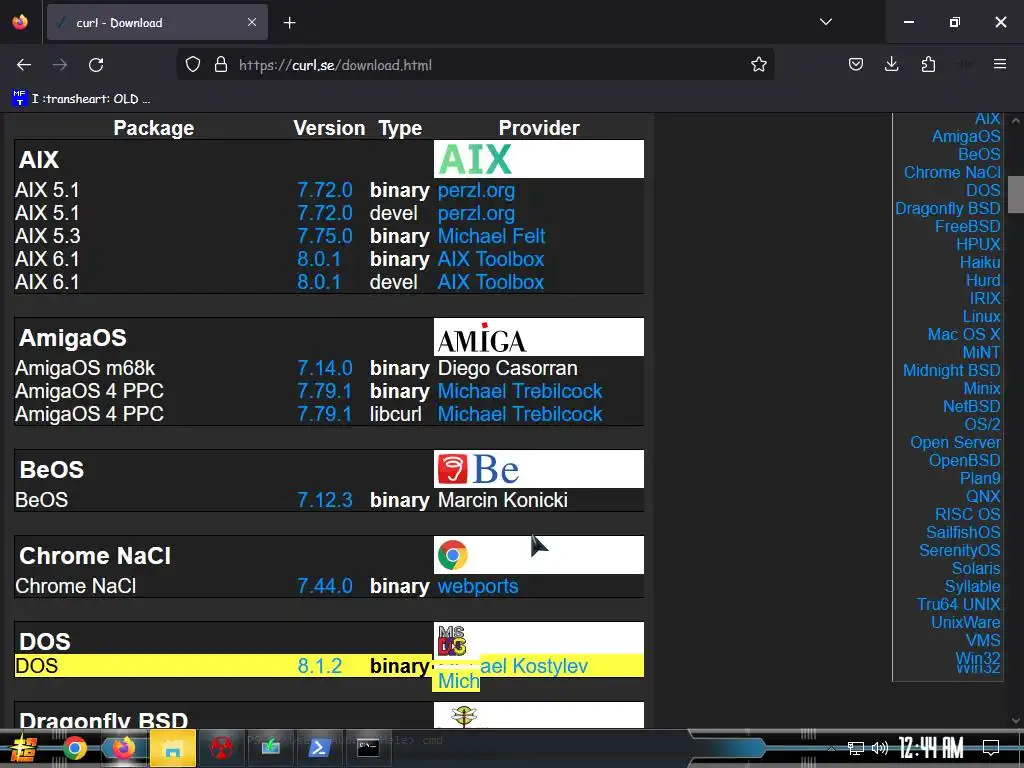Click the page vertical scrollbar thumb
The image size is (1024, 768).
point(1015,195)
